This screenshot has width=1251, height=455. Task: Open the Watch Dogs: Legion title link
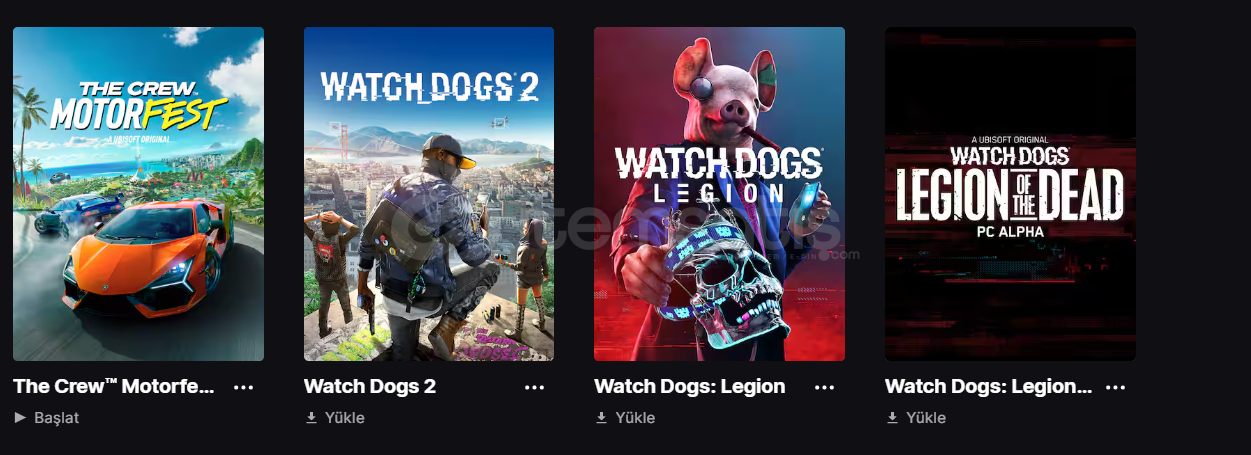tap(690, 386)
